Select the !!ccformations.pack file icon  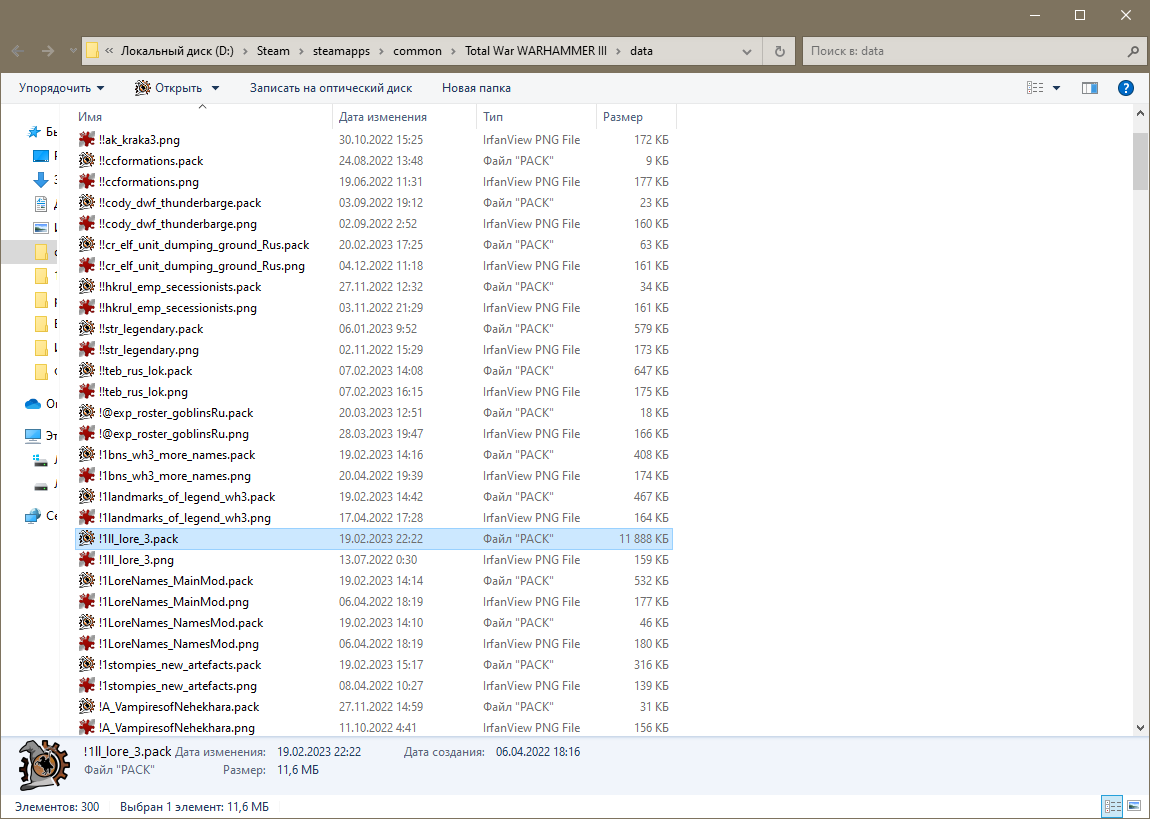[x=87, y=161]
